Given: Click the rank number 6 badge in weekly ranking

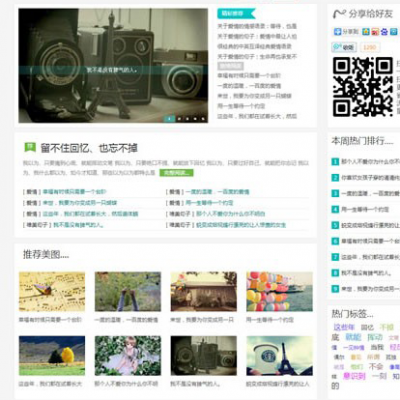Looking at the screenshot, I should [x=335, y=241].
